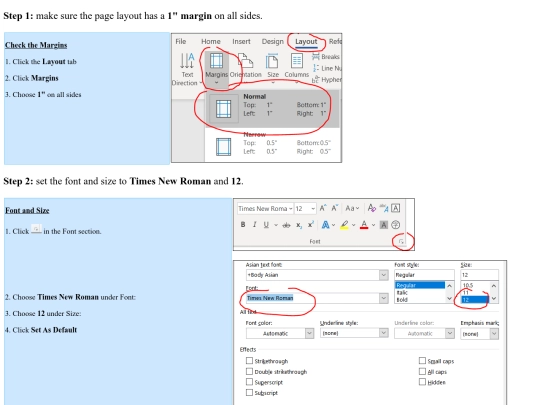Image resolution: width=540 pixels, height=405 pixels.
Task: Click the Font style input field
Action: (x=424, y=275)
